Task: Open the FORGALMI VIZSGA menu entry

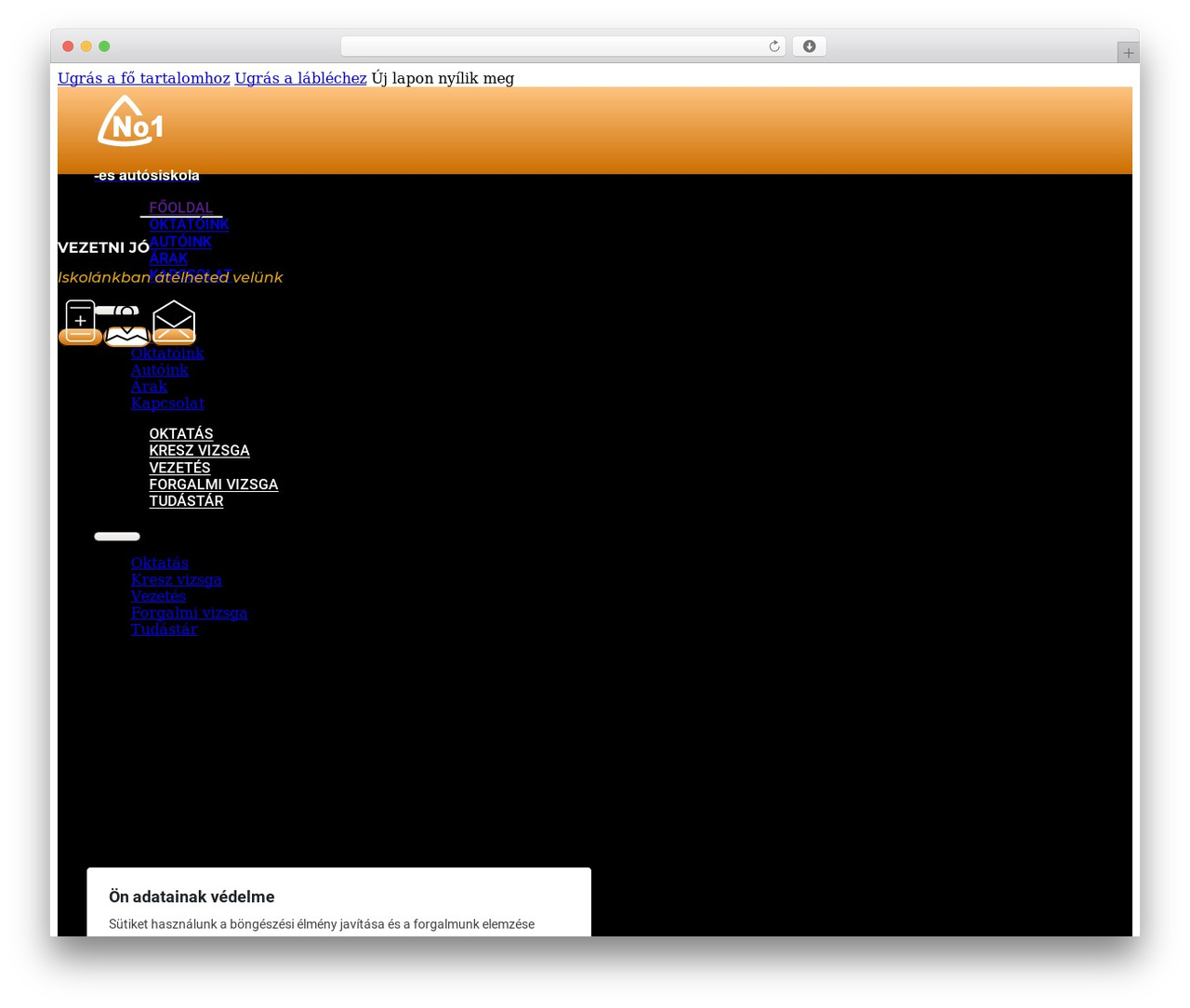Action: 214,484
